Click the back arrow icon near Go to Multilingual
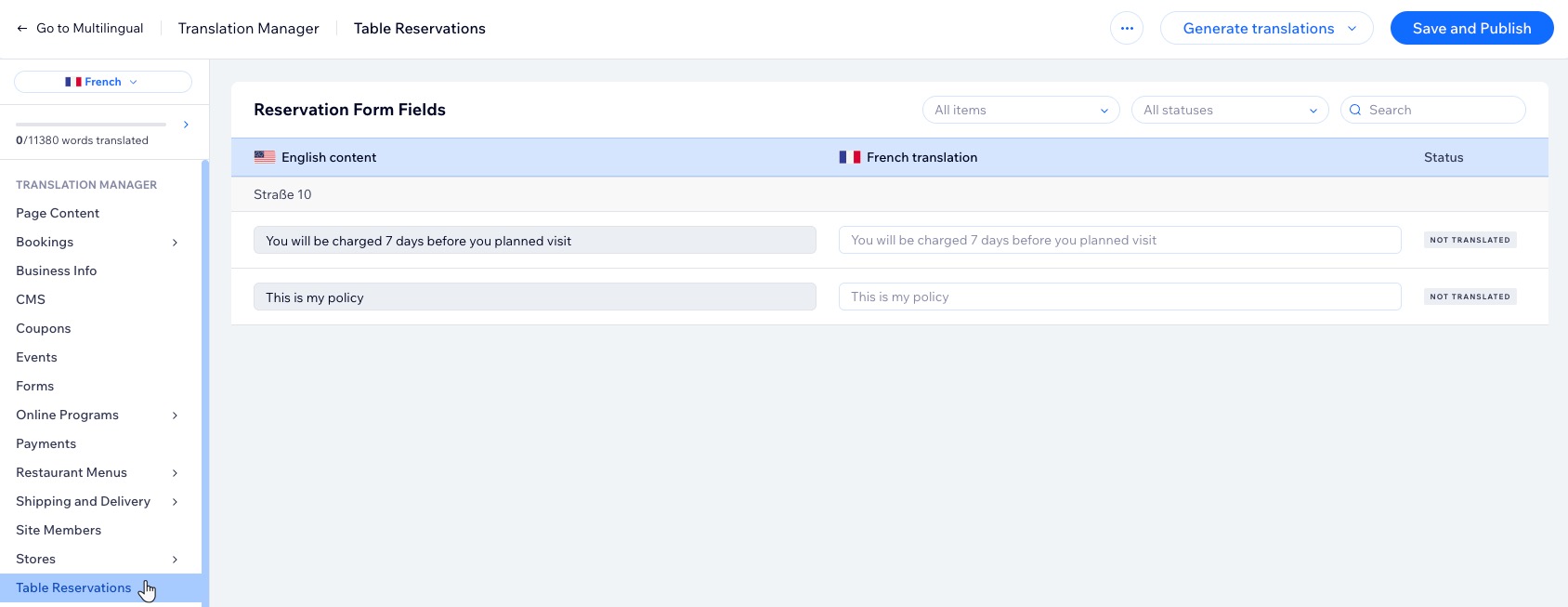 pyautogui.click(x=22, y=29)
